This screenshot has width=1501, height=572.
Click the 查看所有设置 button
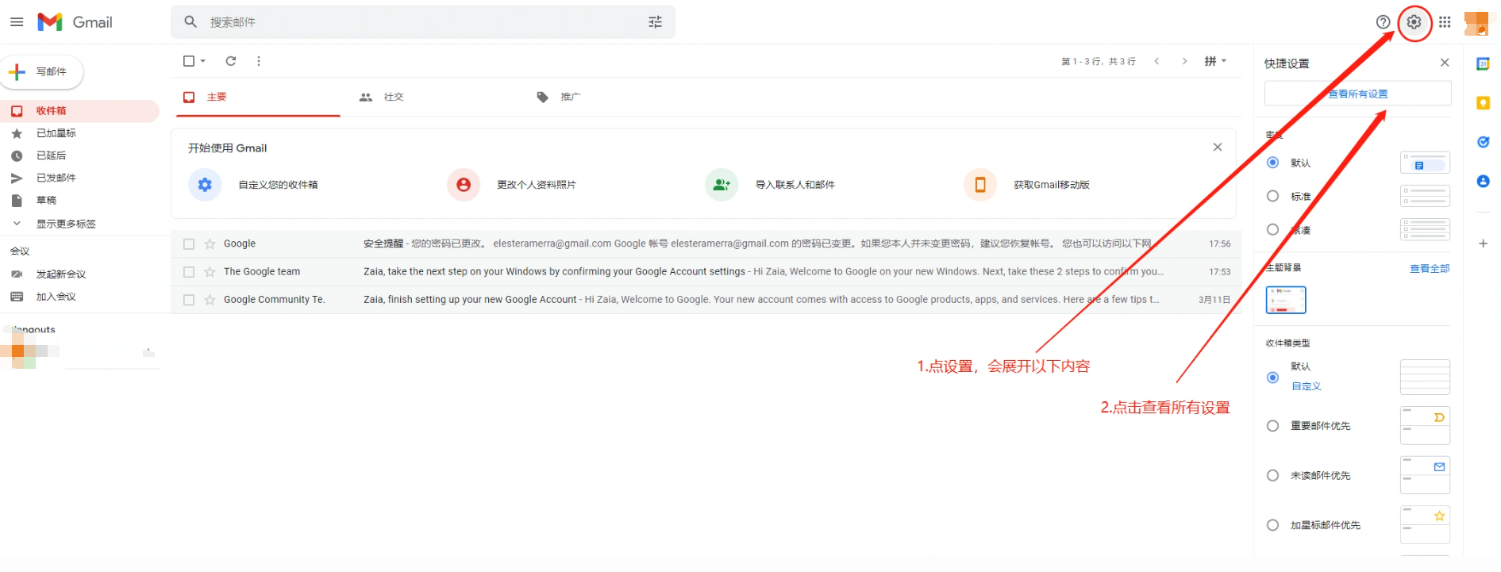click(1357, 94)
